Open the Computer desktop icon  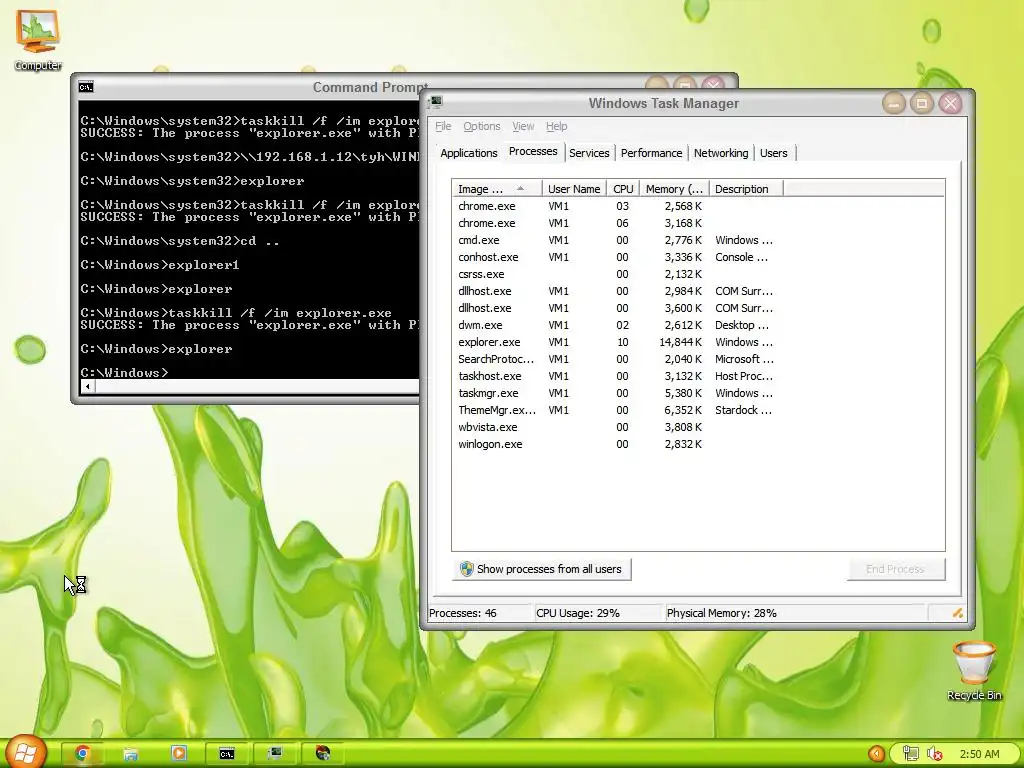click(x=38, y=39)
